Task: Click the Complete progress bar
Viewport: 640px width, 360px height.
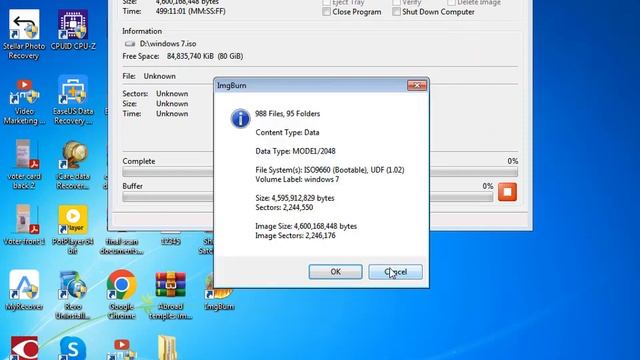Action: pyautogui.click(x=320, y=172)
